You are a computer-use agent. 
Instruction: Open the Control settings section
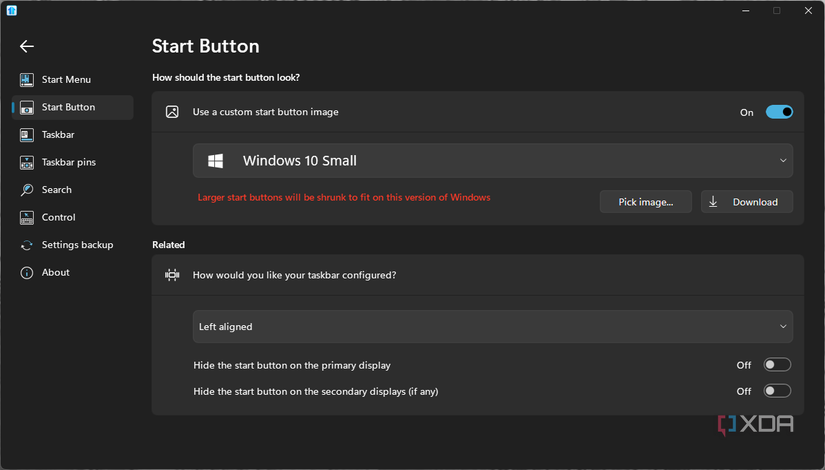coord(73,217)
